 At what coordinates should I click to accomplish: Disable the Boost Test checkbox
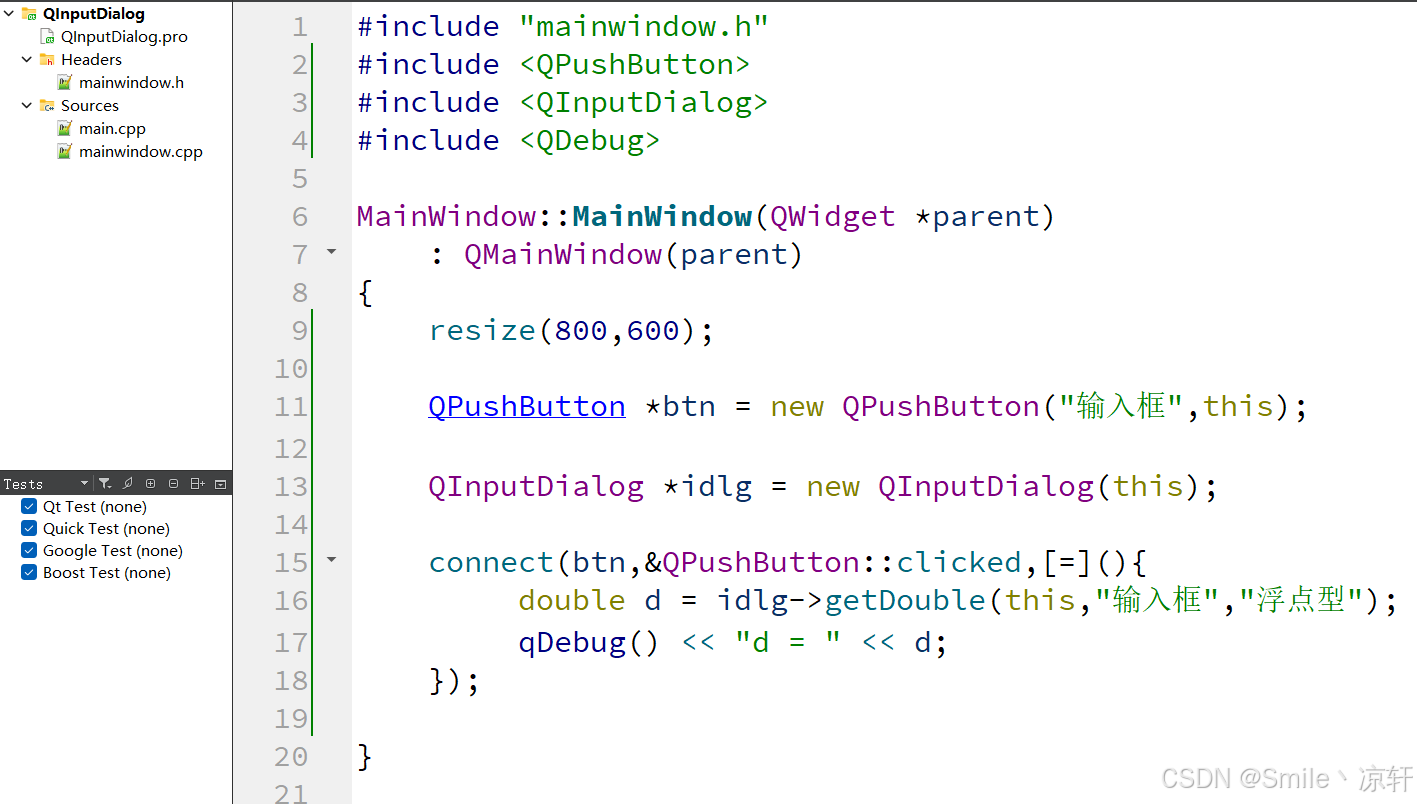(29, 572)
